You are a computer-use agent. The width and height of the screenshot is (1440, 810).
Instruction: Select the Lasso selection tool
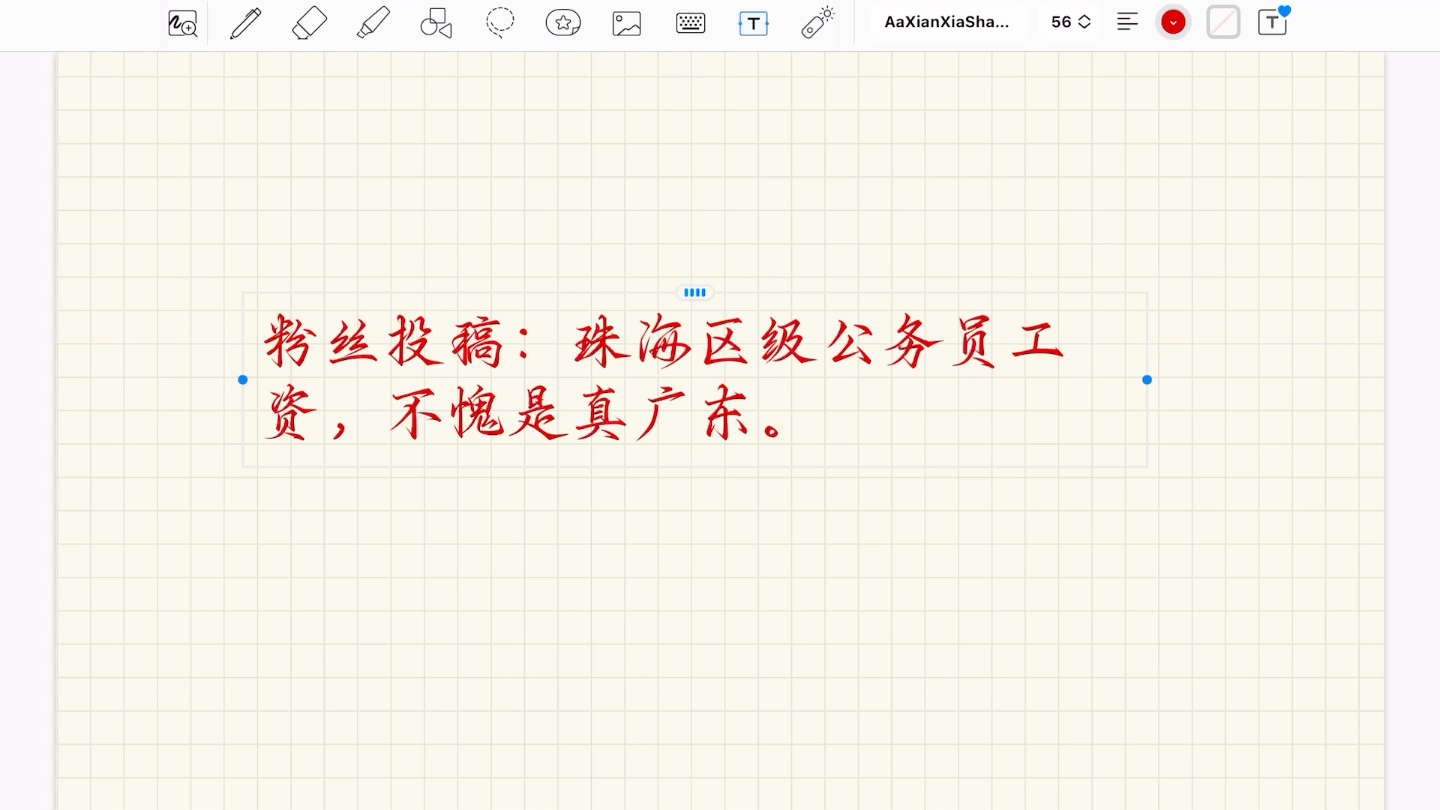pos(500,22)
